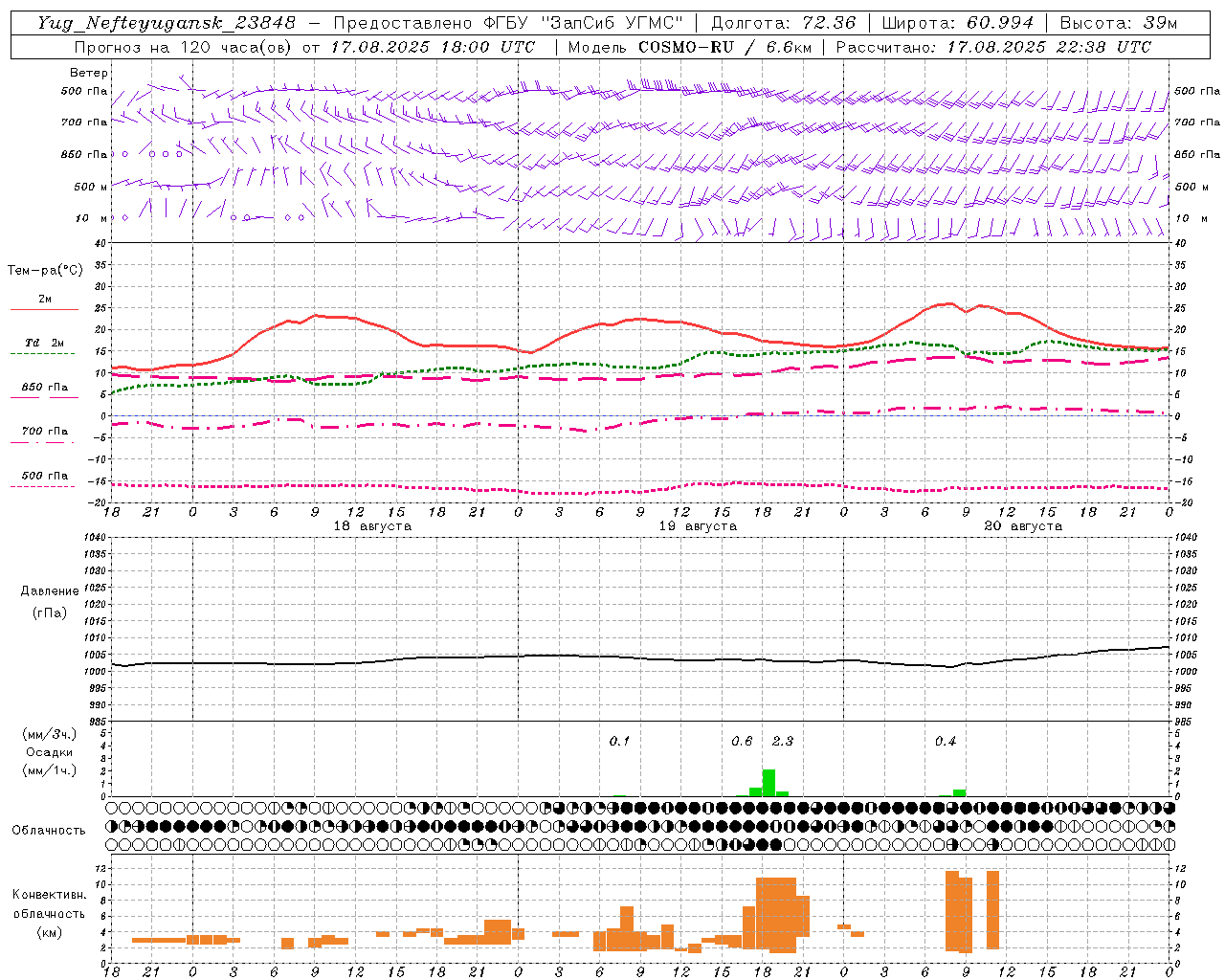
Task: Click the green precipitation bar below 0.4
Action: [x=959, y=792]
